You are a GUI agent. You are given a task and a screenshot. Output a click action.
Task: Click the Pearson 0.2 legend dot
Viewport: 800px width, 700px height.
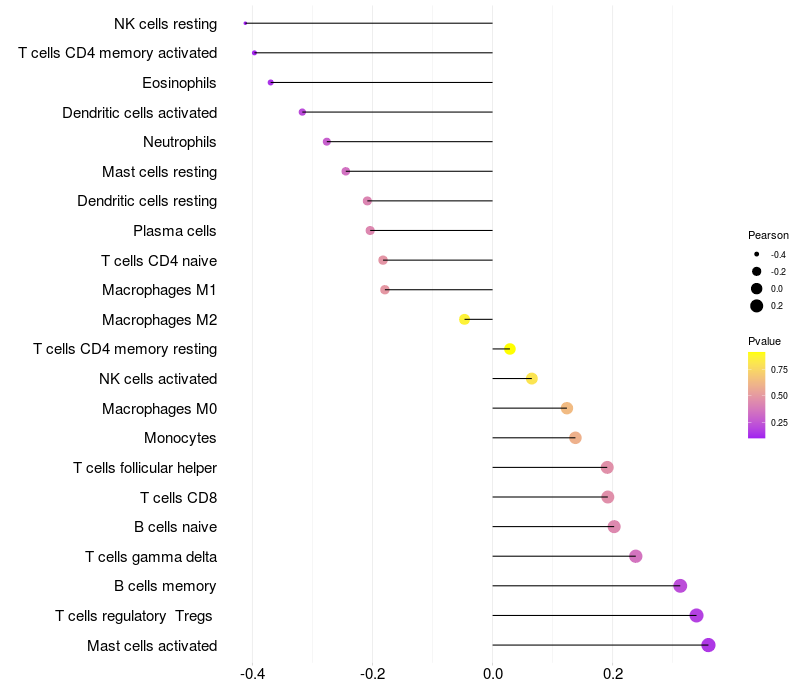point(756,306)
